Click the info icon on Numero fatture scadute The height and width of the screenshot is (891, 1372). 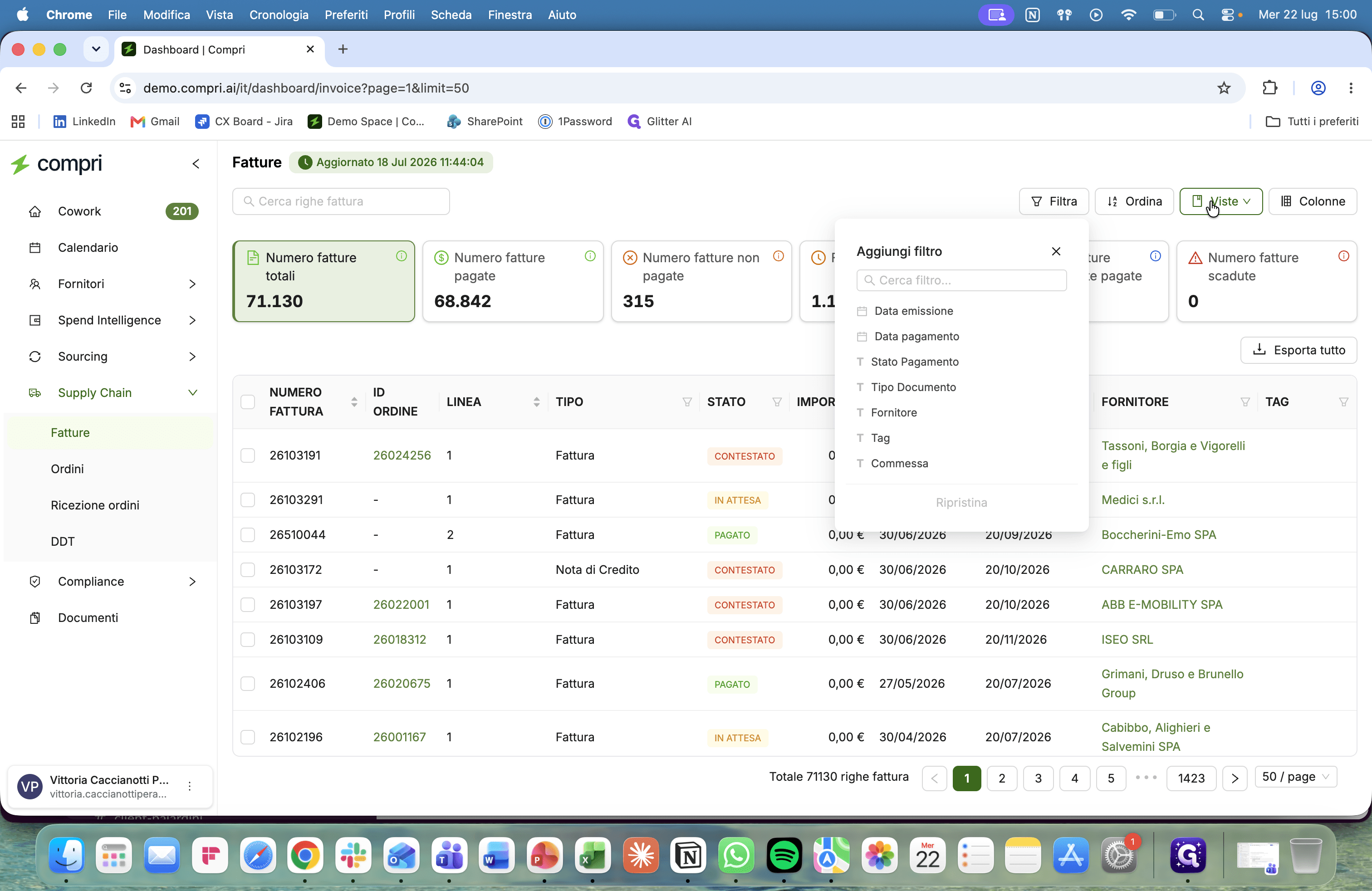[1343, 256]
